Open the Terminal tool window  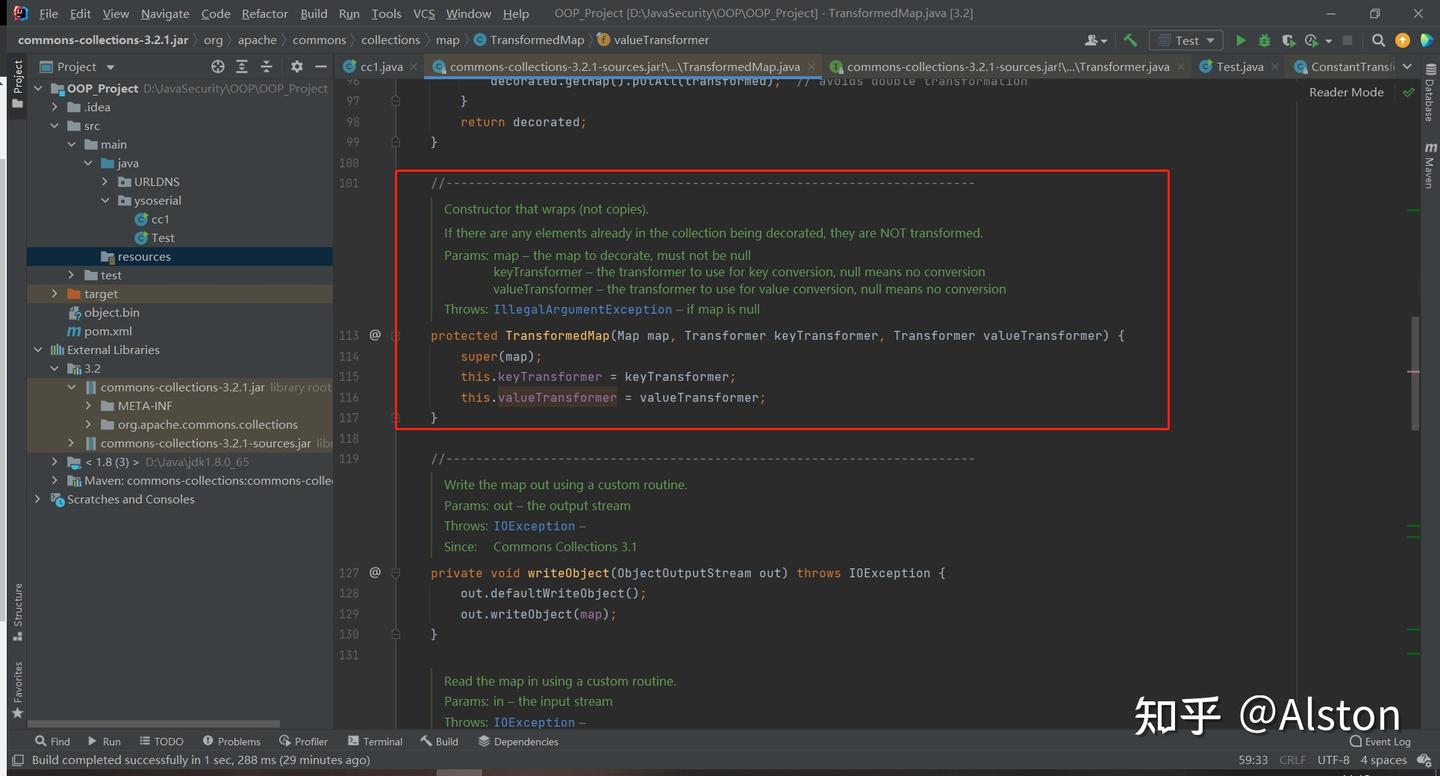tap(375, 742)
